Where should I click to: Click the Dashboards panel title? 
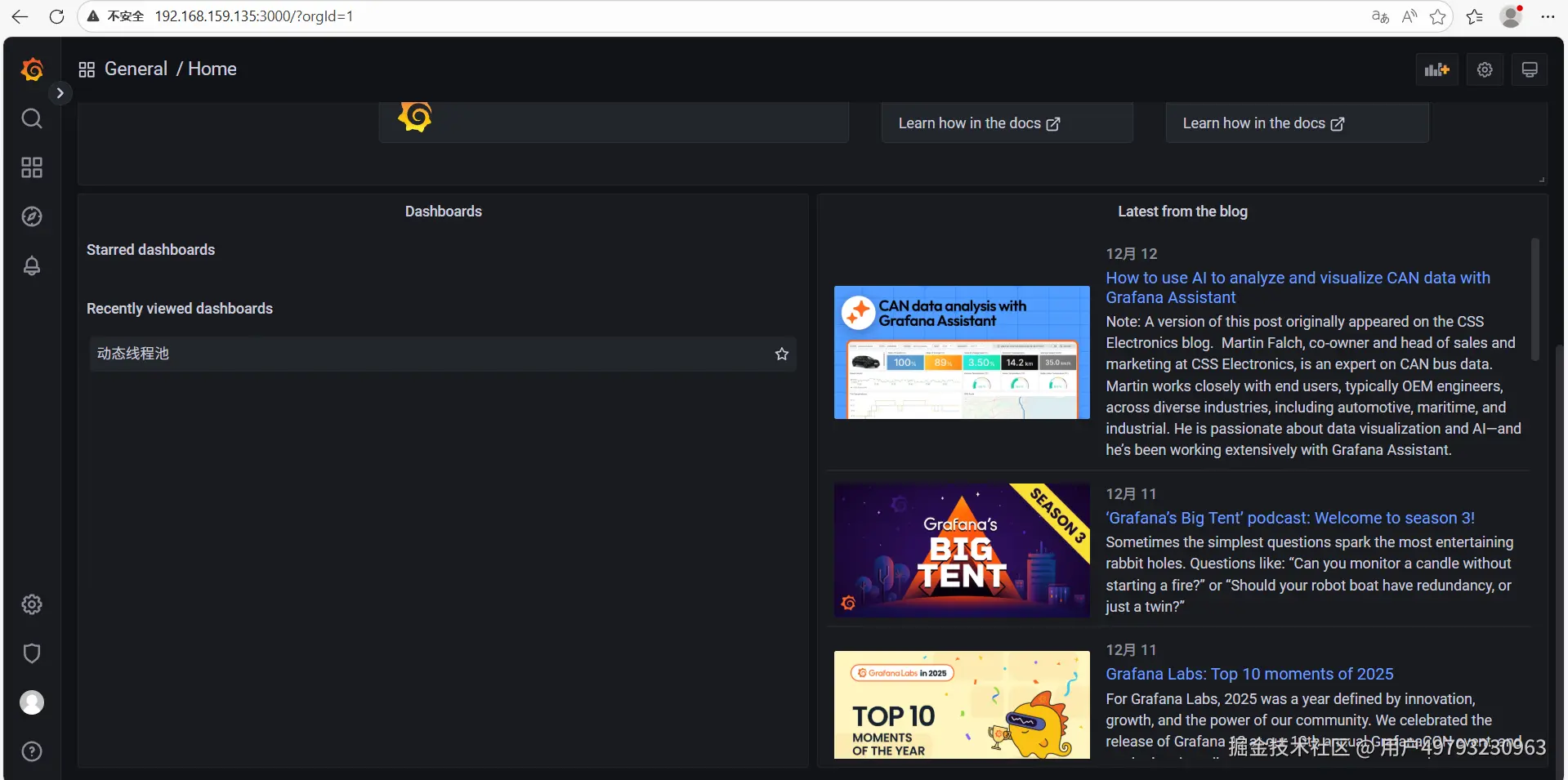pyautogui.click(x=444, y=212)
